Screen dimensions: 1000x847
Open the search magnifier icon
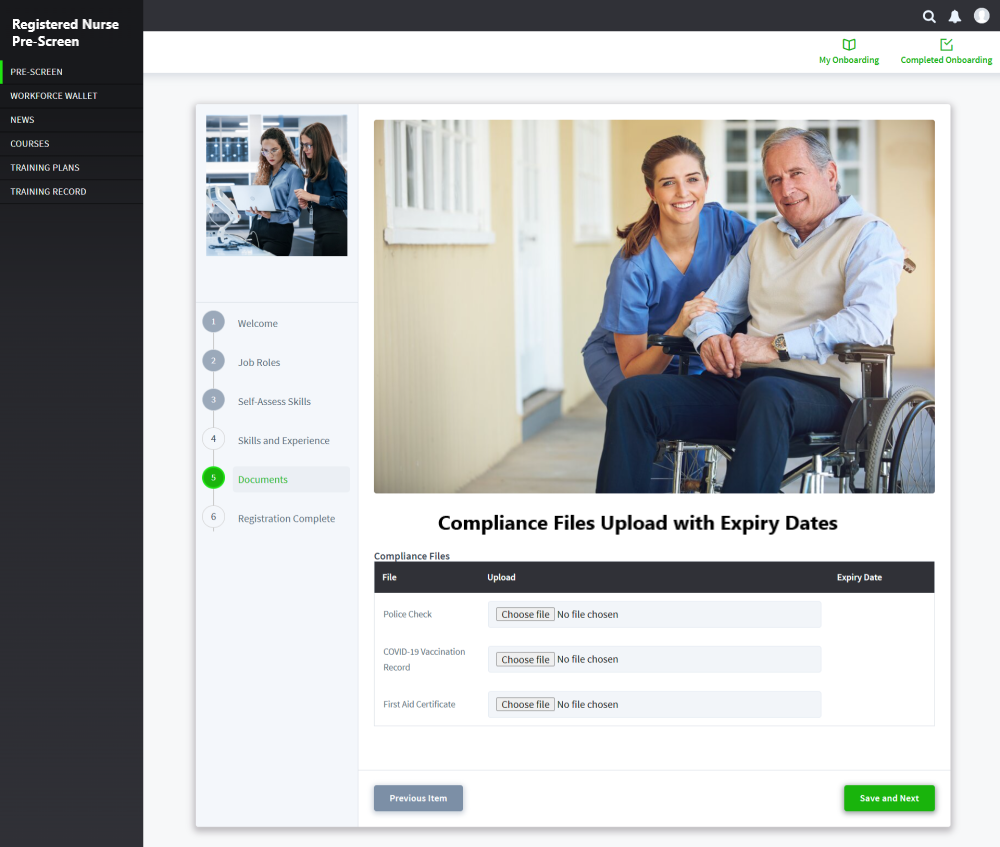coord(929,16)
